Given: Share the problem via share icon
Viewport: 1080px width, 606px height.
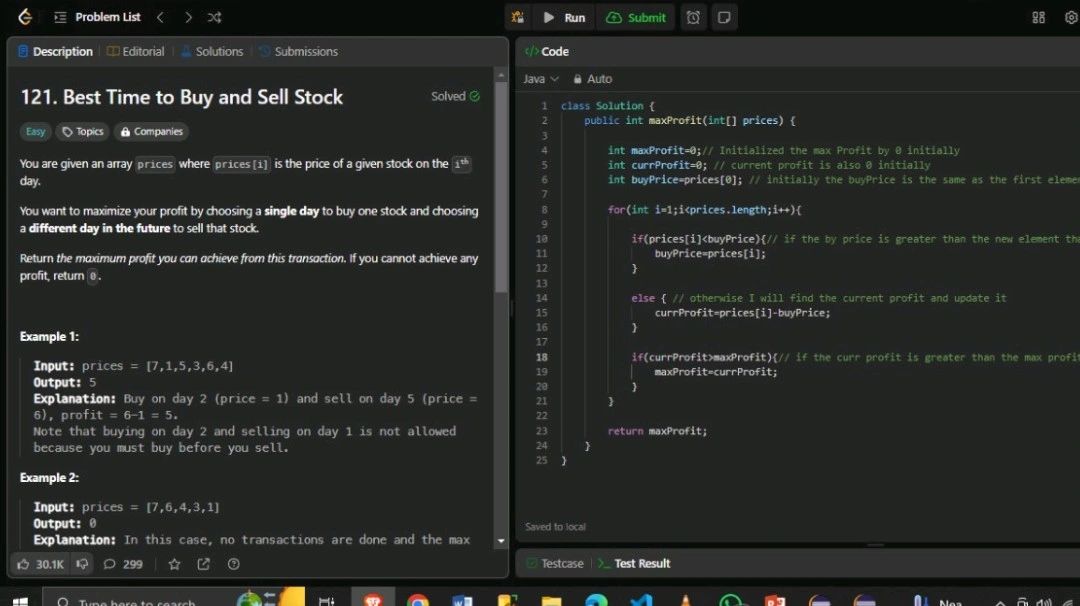Looking at the screenshot, I should (203, 564).
